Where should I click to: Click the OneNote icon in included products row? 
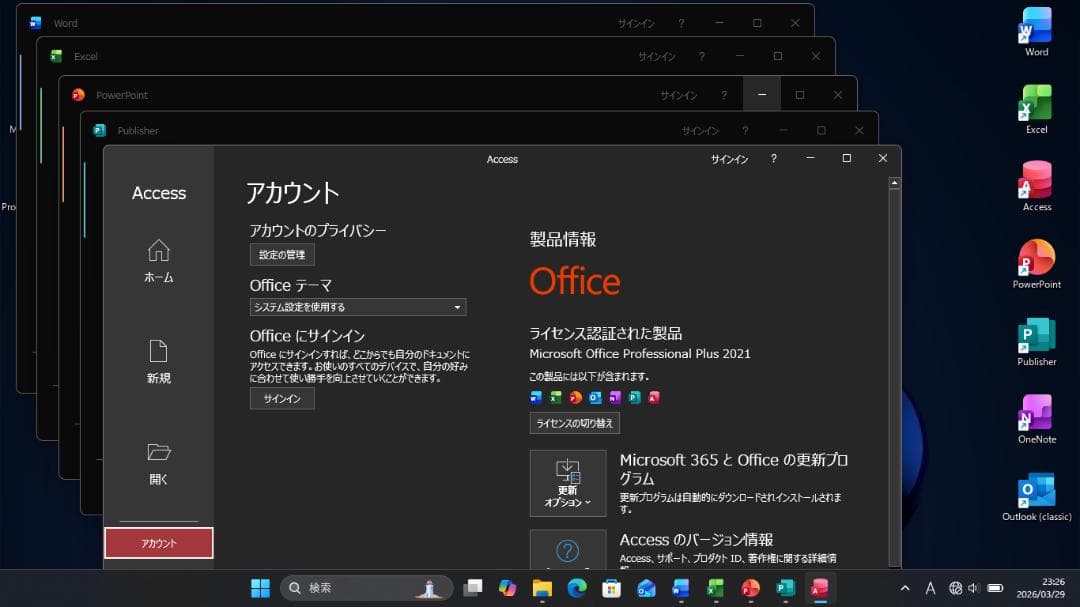coord(614,397)
